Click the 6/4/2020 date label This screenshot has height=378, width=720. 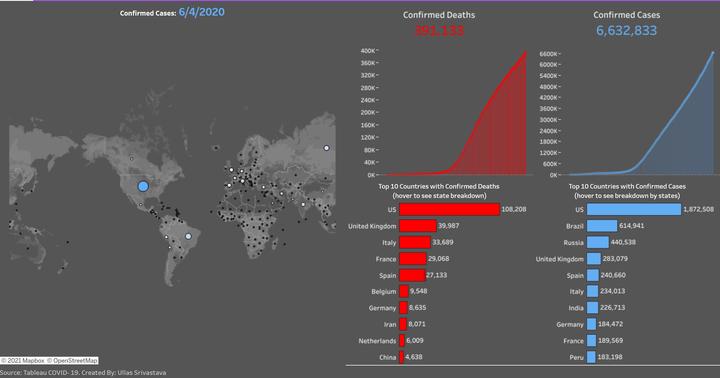[202, 12]
